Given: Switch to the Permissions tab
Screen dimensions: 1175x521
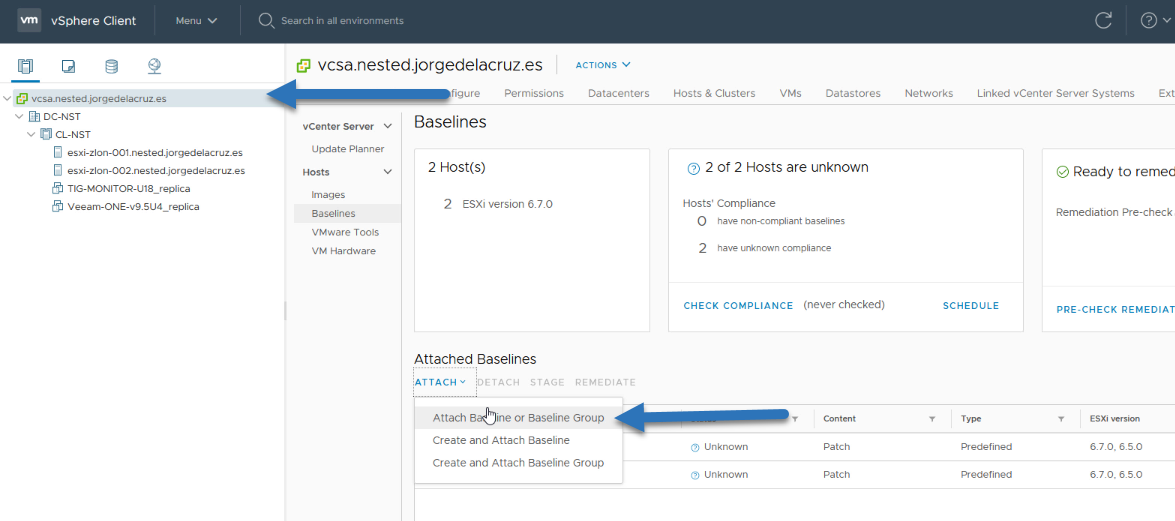Looking at the screenshot, I should tap(534, 93).
